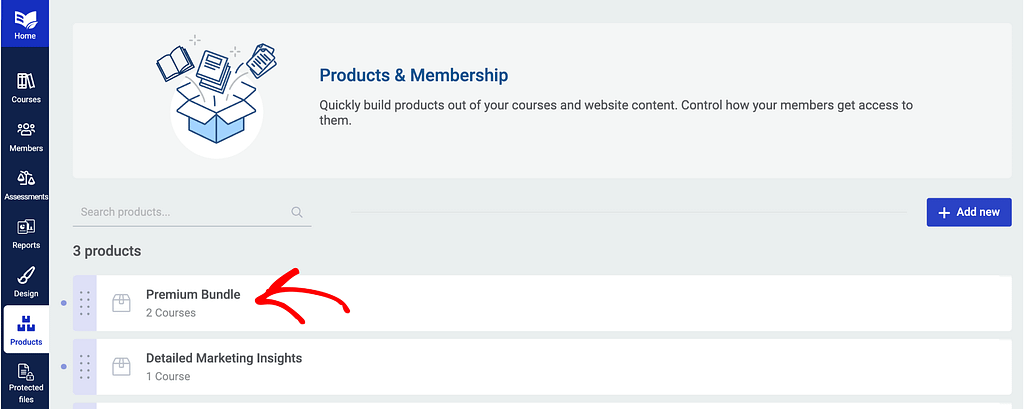
Task: Click the Detailed Marketing Insights drag handle
Action: pos(84,367)
